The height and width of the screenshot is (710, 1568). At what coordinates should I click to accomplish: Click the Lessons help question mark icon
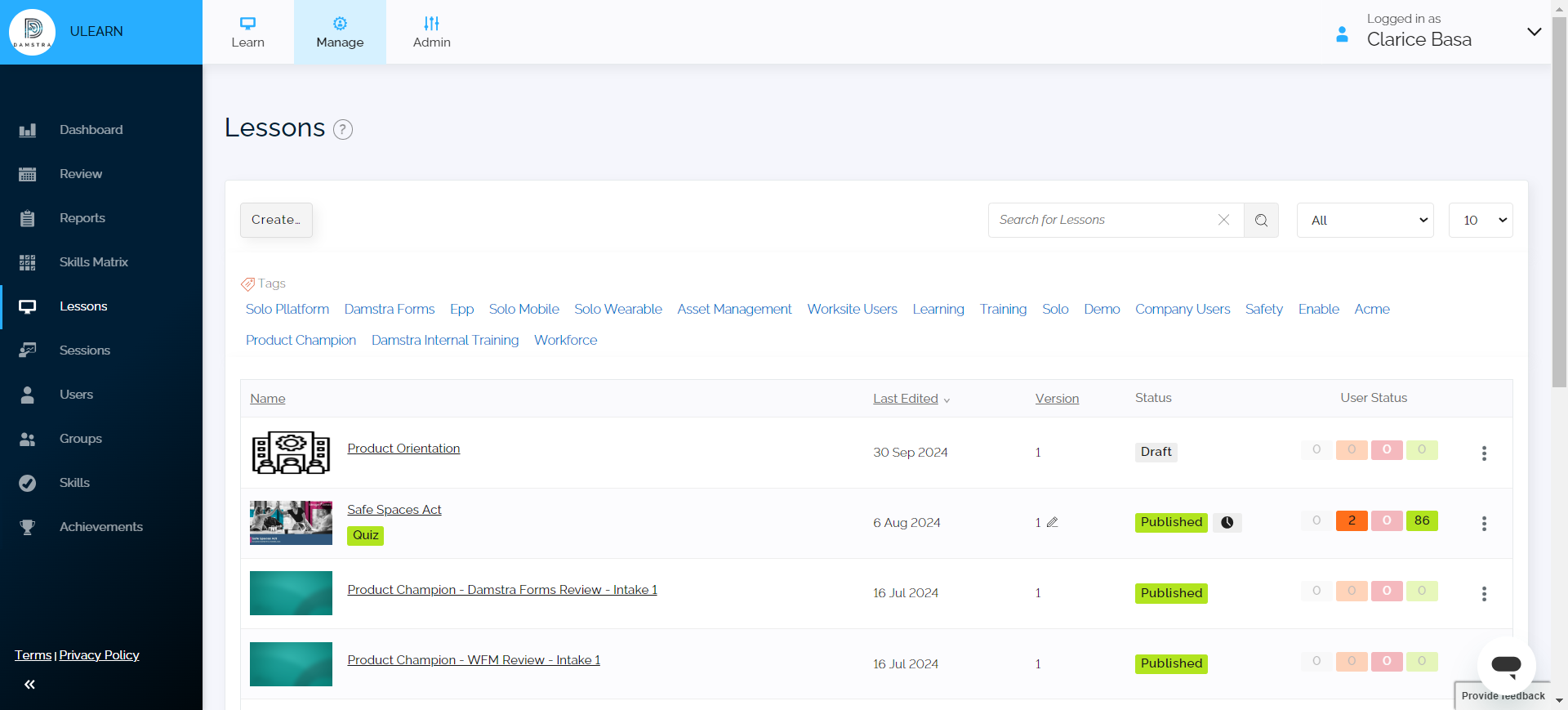tap(343, 129)
